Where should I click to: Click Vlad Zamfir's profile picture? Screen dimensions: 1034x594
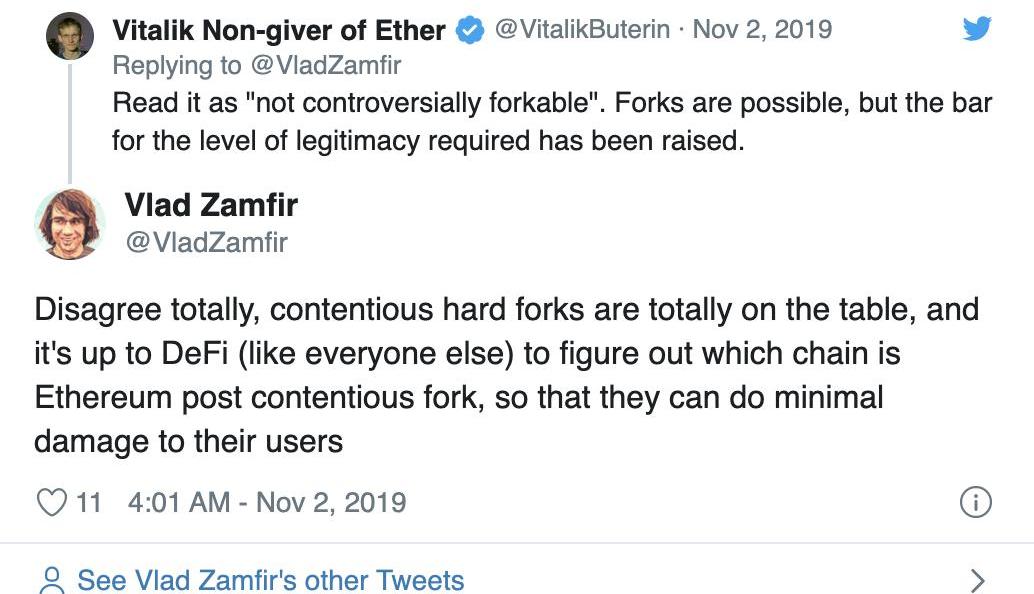(70, 224)
